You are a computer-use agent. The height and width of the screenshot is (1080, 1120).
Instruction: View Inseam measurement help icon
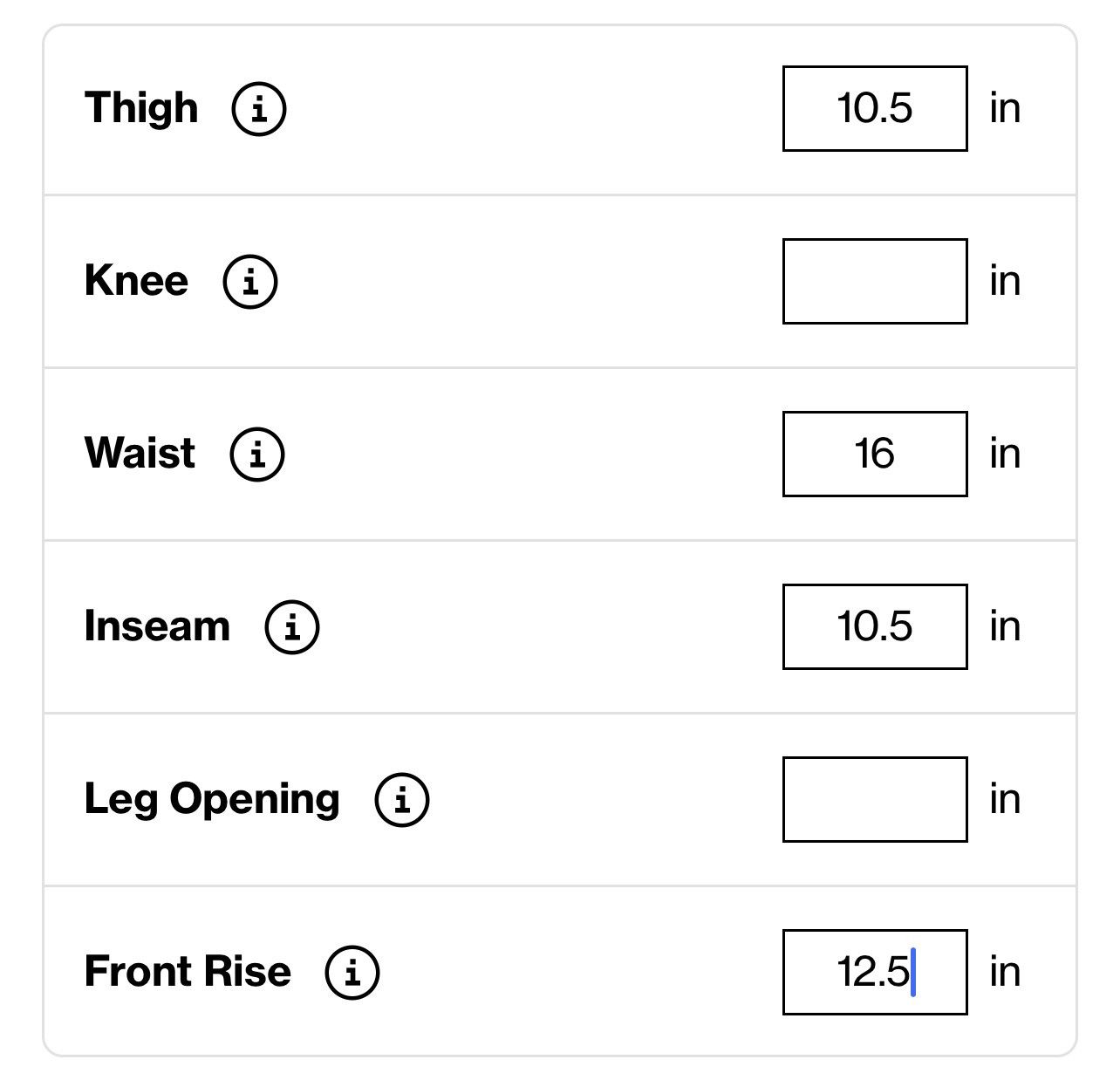click(292, 627)
